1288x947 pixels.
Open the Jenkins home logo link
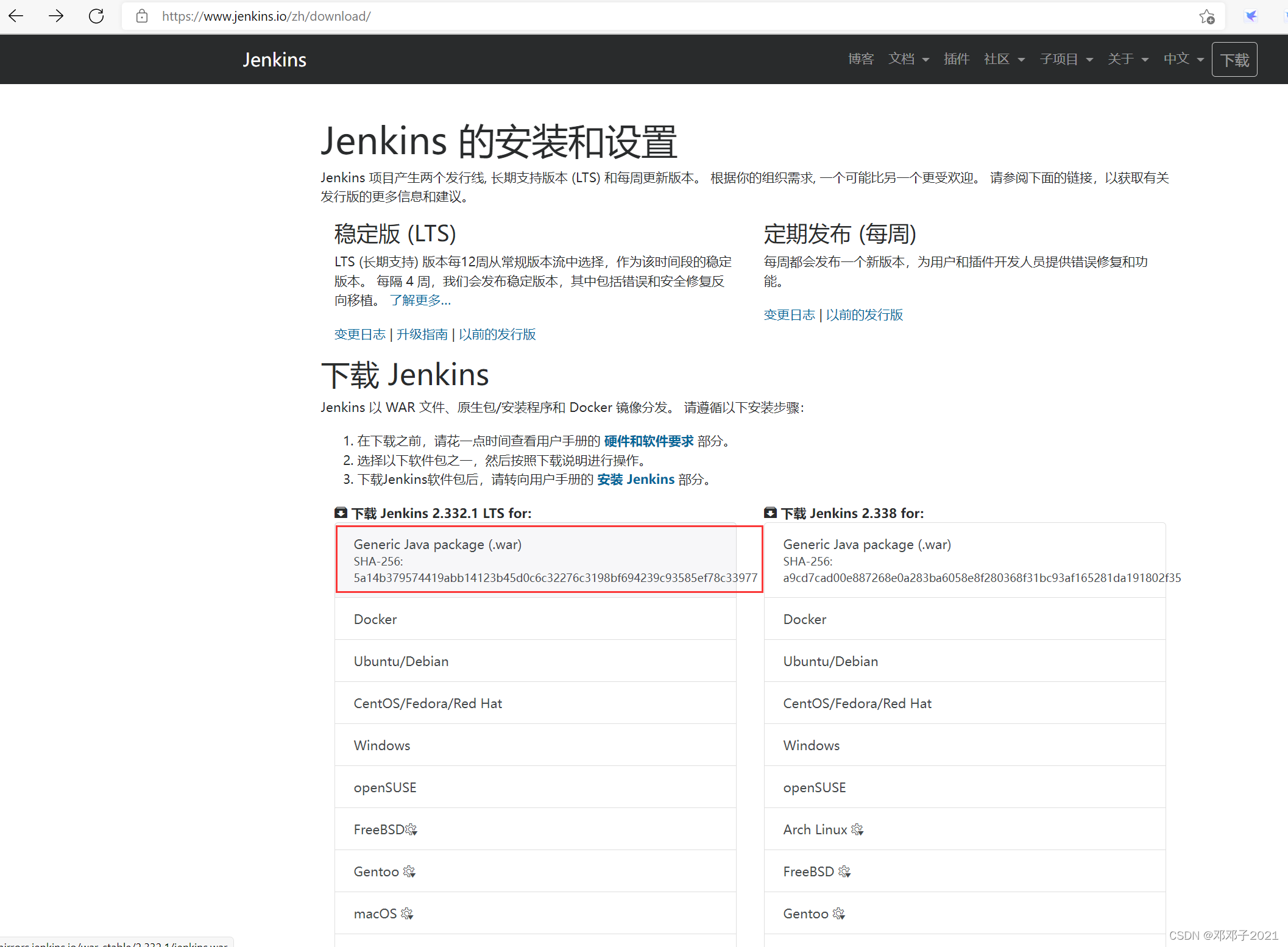(274, 59)
